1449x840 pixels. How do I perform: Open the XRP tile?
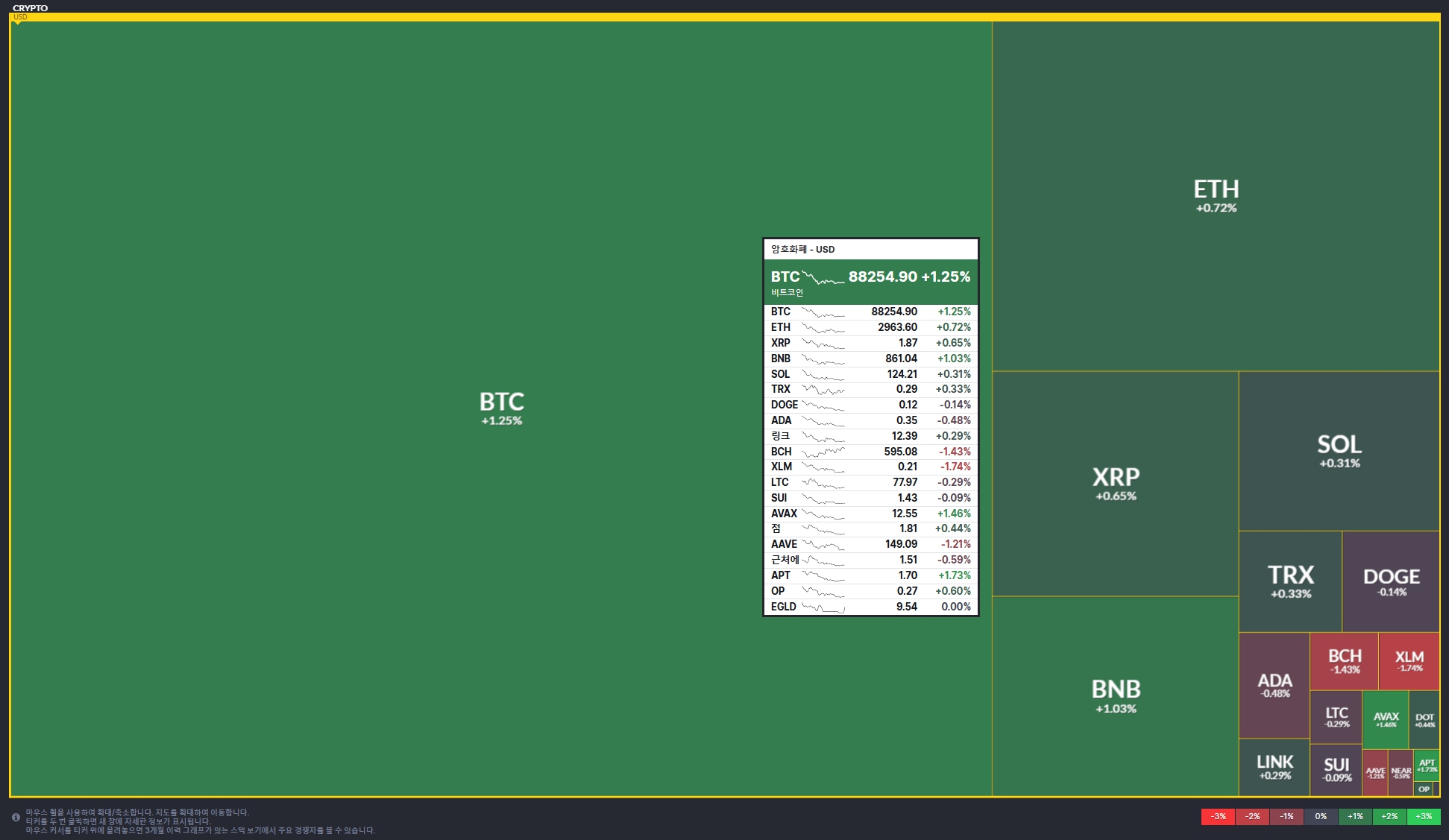pyautogui.click(x=1115, y=483)
